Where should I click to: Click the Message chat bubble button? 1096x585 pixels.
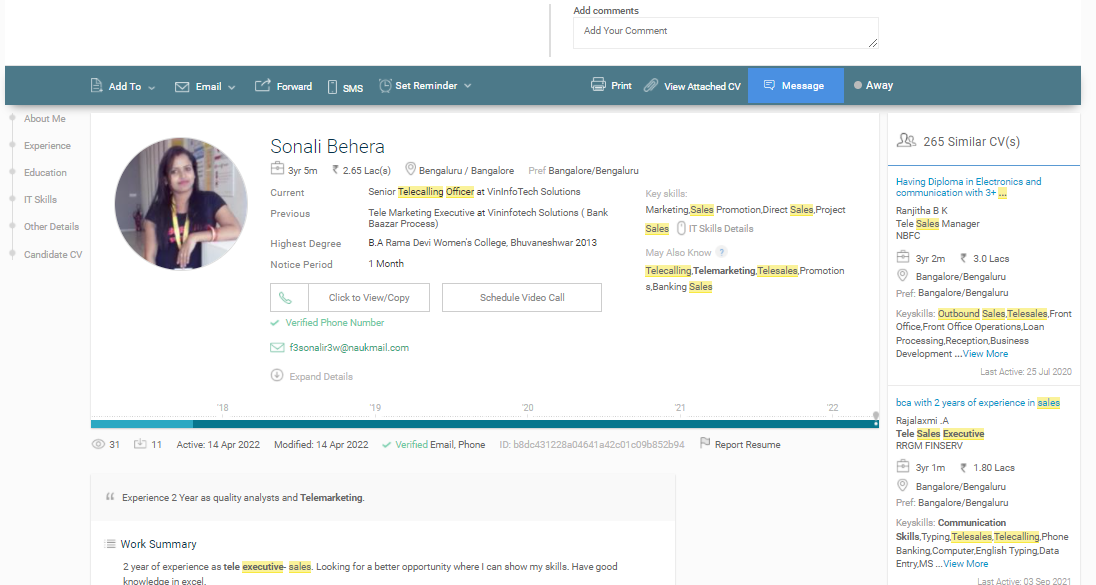coord(796,86)
